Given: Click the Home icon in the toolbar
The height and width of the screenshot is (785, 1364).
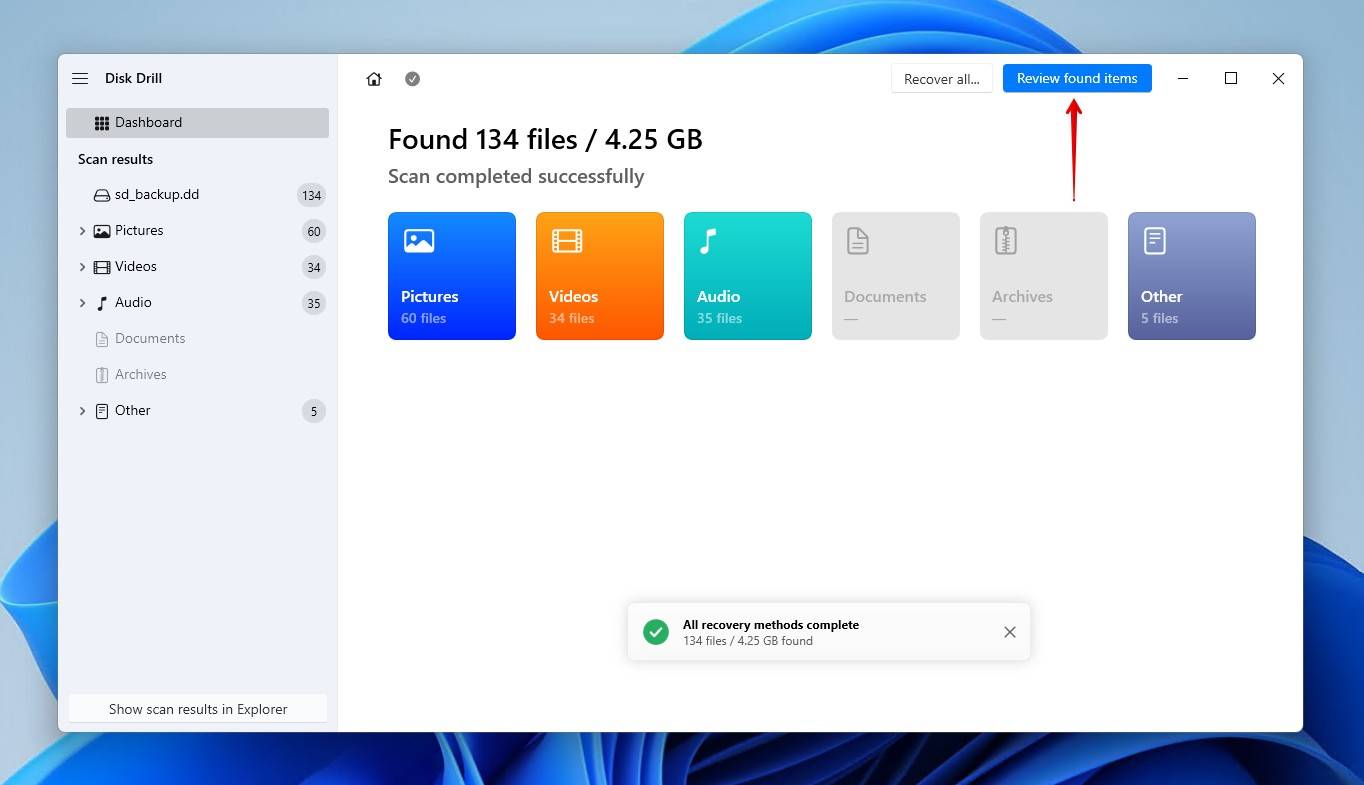Looking at the screenshot, I should click(374, 78).
